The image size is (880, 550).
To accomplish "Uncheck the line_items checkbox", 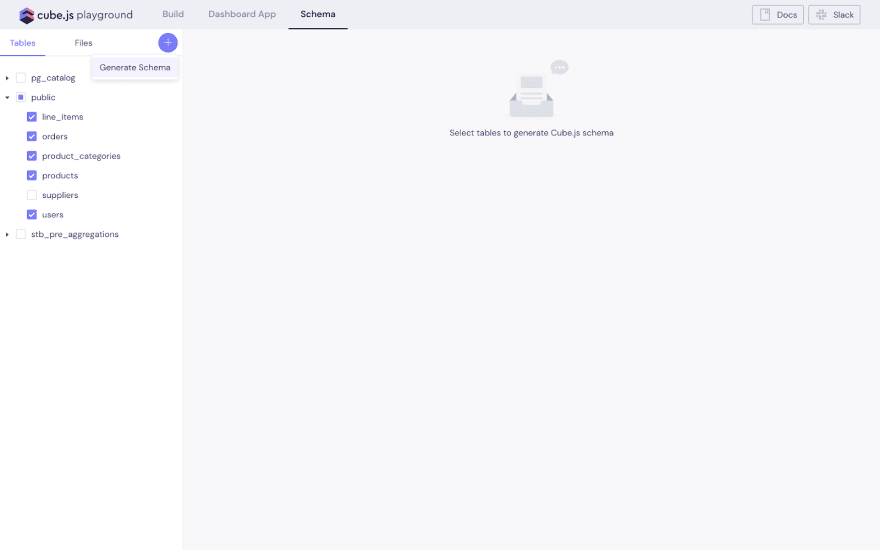I will point(32,117).
